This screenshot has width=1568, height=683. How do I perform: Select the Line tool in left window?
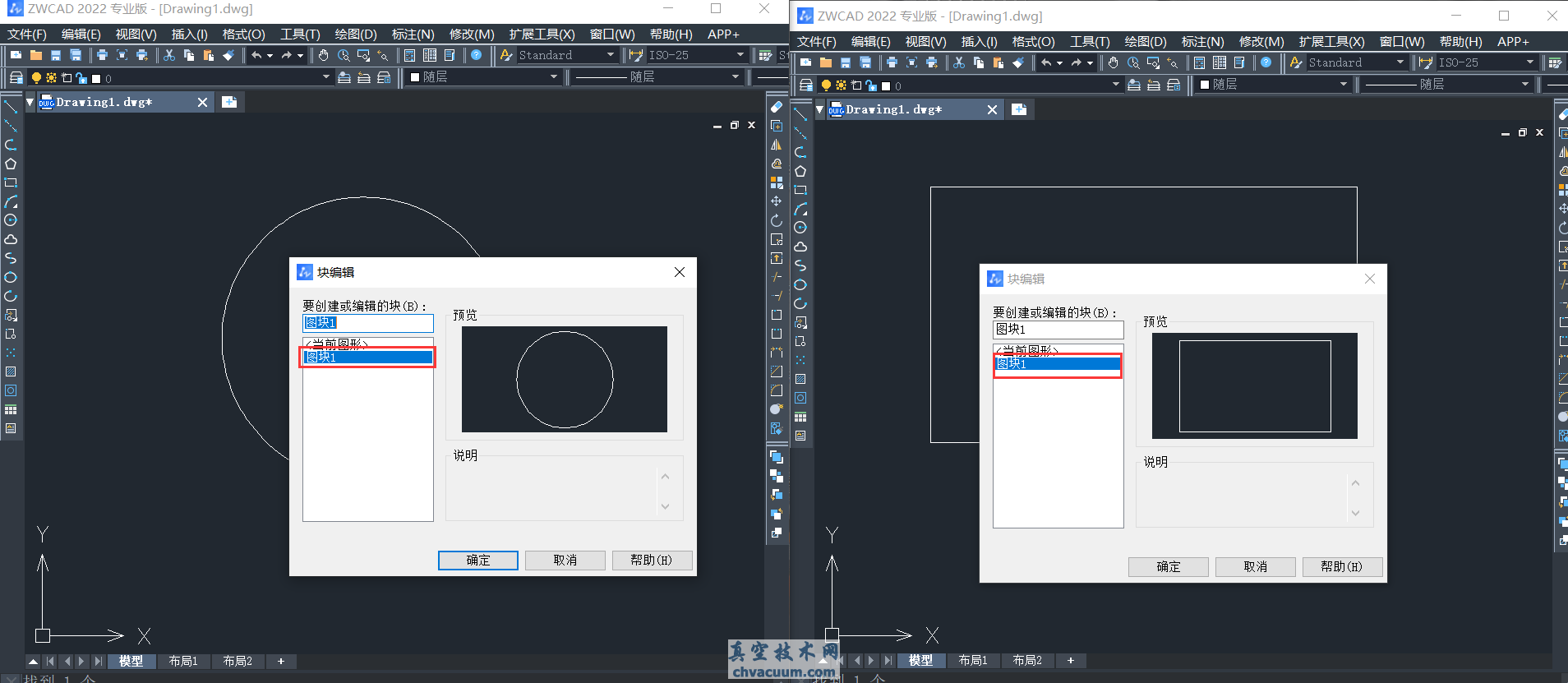pos(11,106)
